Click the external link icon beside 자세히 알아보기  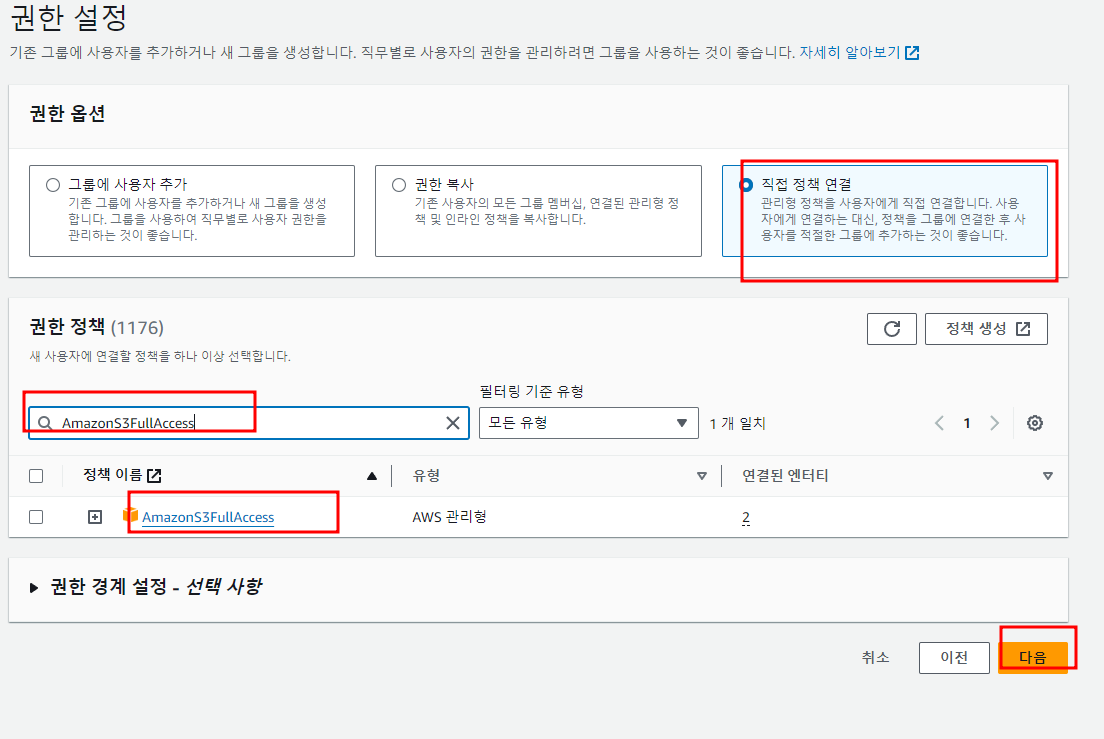pyautogui.click(x=912, y=53)
